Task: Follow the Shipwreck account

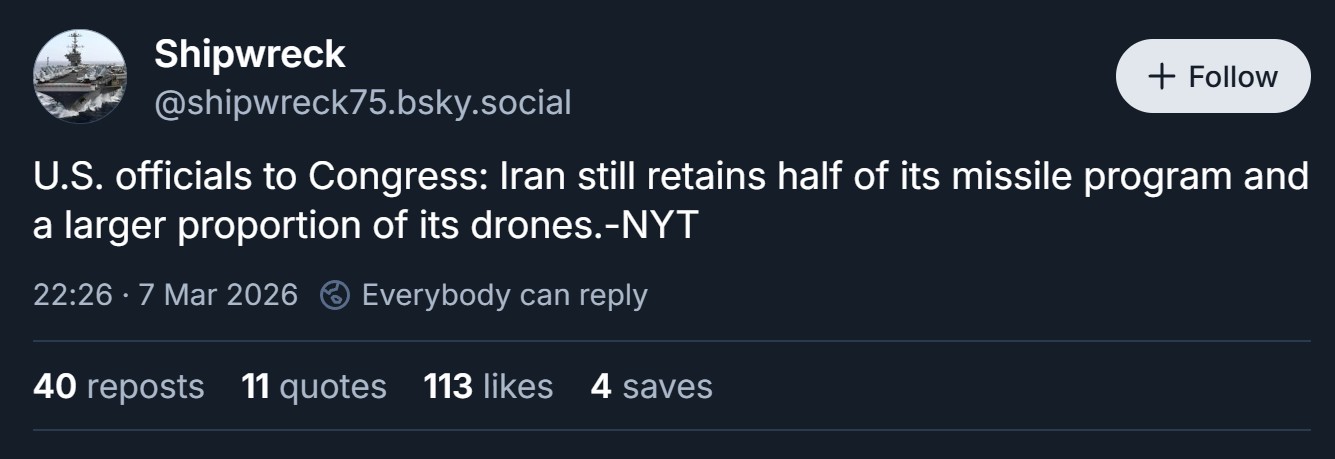Action: coord(1213,76)
